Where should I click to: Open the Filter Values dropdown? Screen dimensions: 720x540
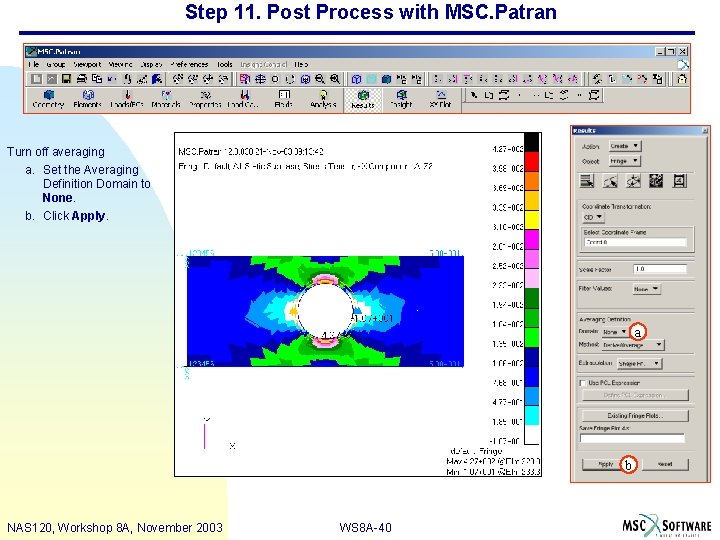(646, 289)
